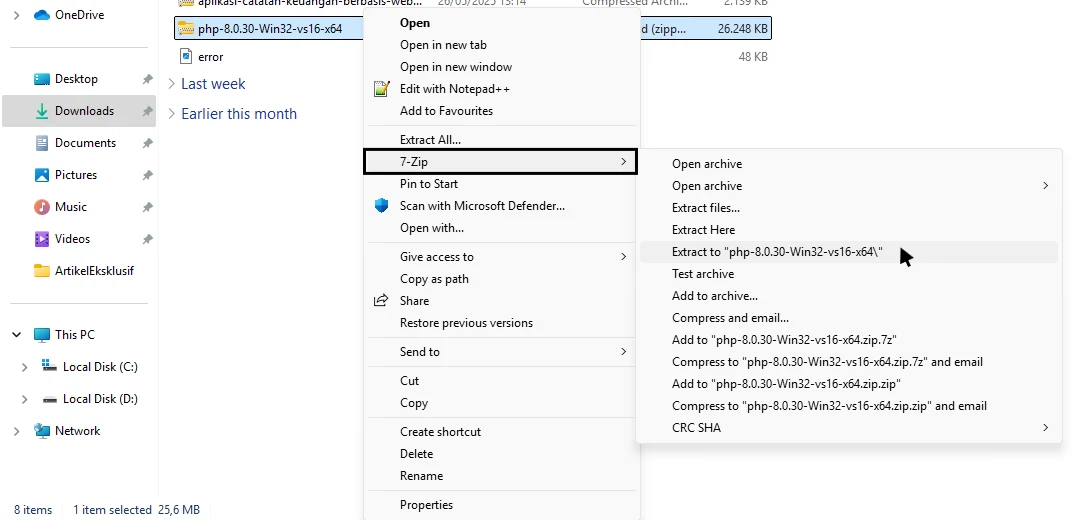Click the OneDrive cloud icon
Screen dimensions: 1086x520
(x=42, y=15)
